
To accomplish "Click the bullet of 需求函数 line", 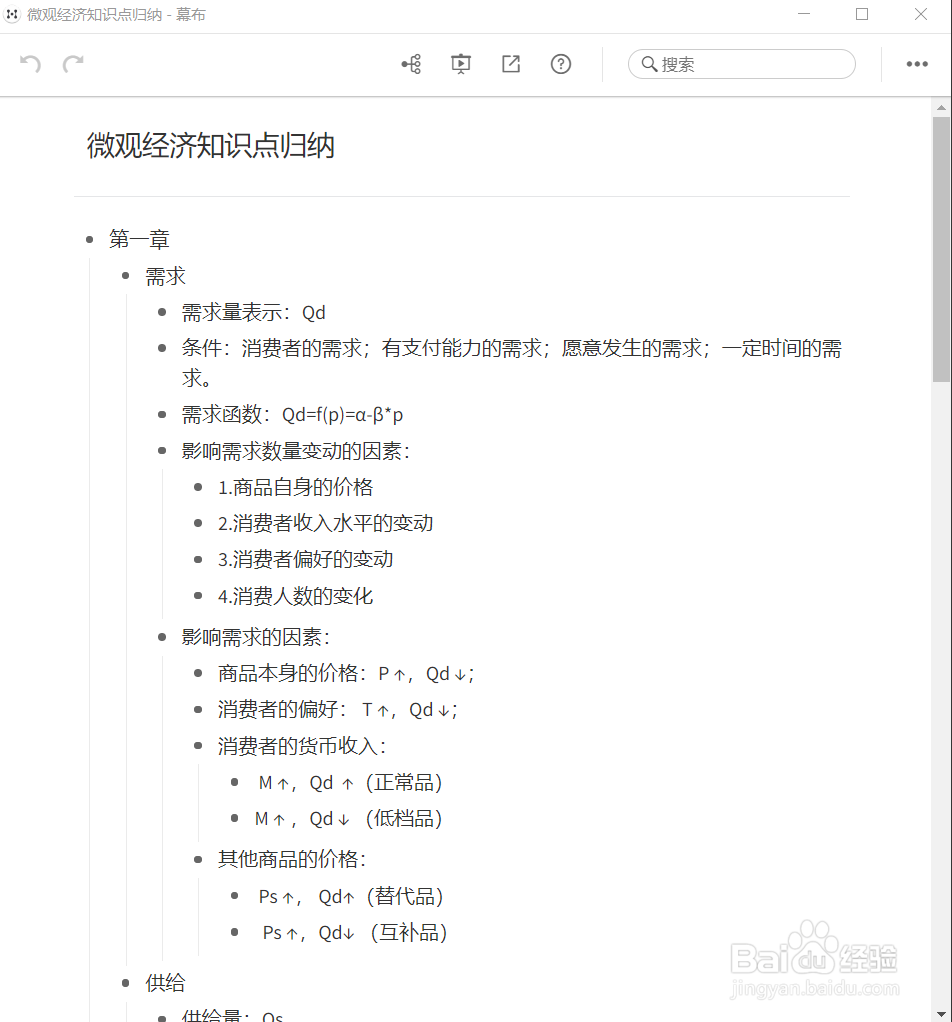I will tap(162, 415).
